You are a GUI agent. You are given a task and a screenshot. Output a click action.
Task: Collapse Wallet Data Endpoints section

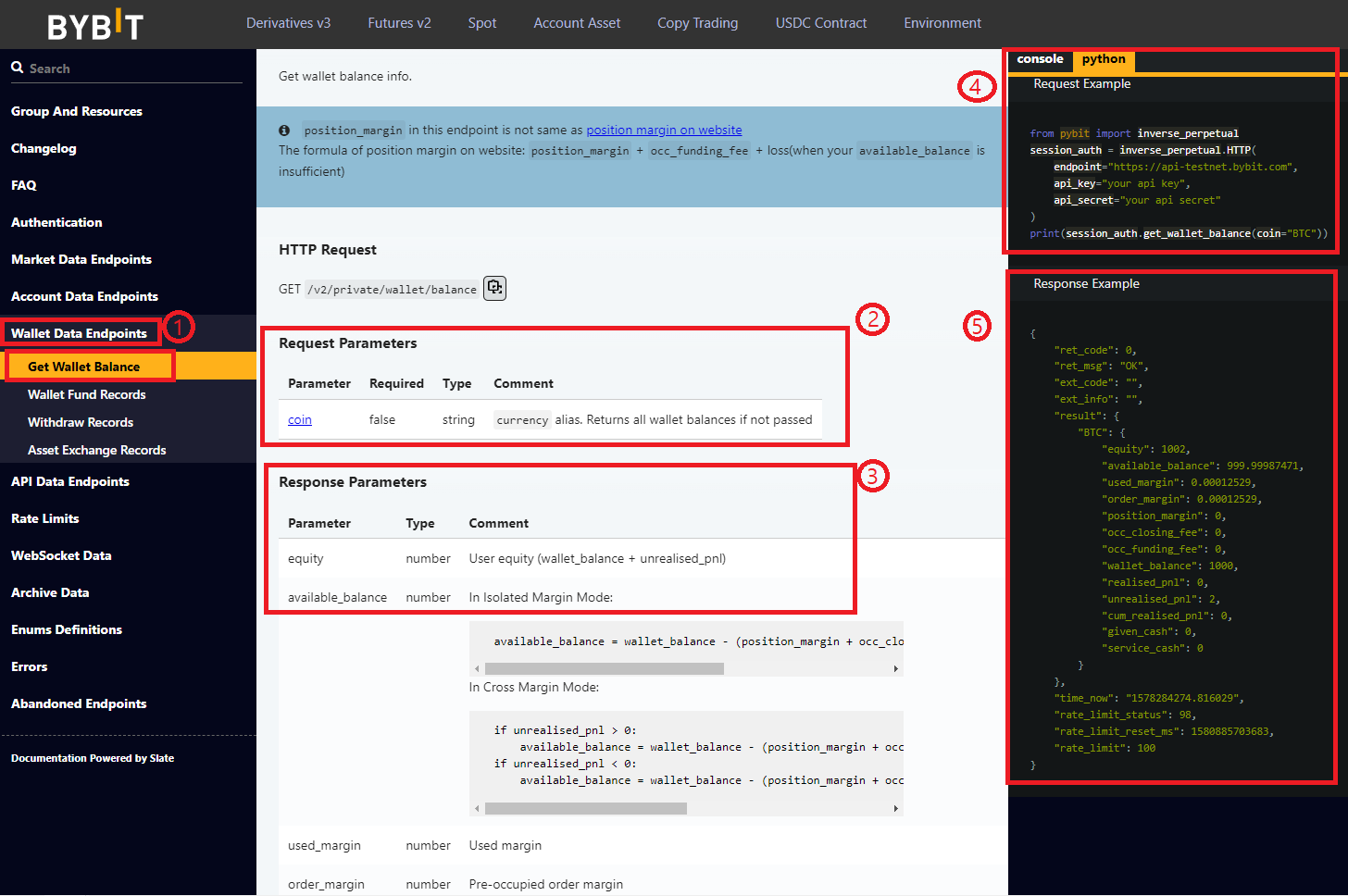pyautogui.click(x=79, y=333)
